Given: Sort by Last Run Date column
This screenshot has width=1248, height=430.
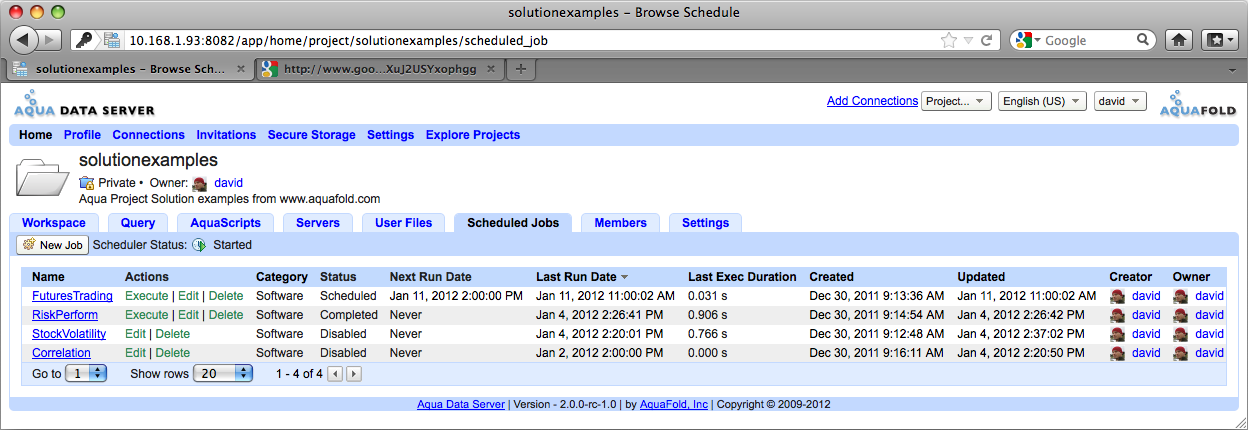Looking at the screenshot, I should [576, 277].
